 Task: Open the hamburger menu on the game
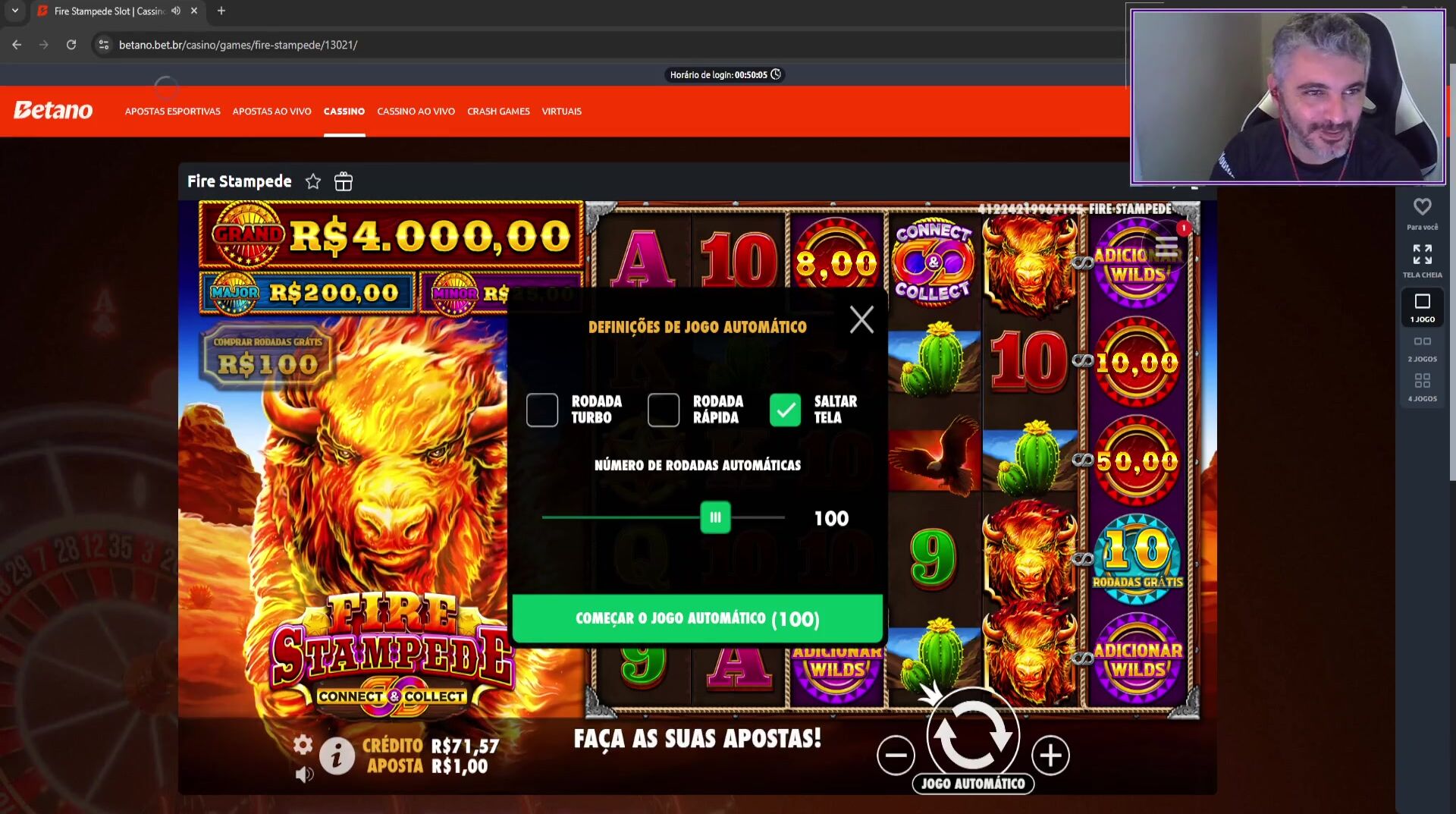tap(1166, 247)
